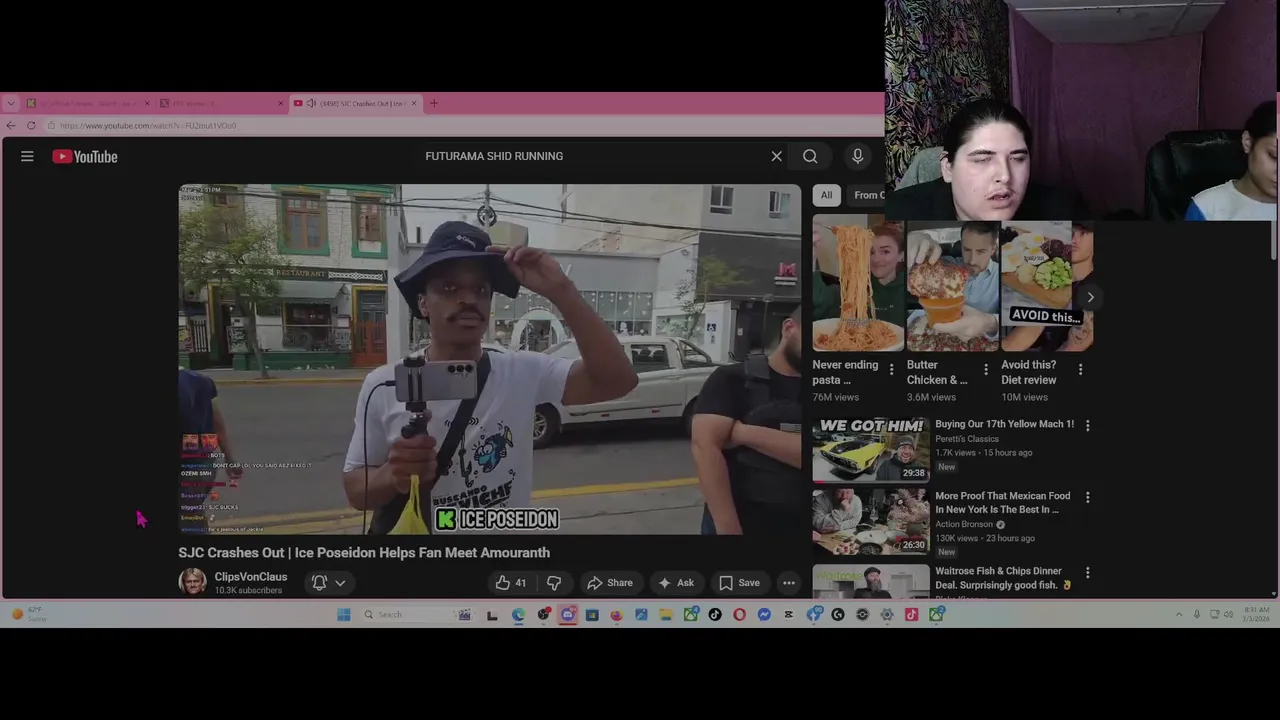Open Firefox from the taskbar
The image size is (1280, 720).
coord(616,614)
